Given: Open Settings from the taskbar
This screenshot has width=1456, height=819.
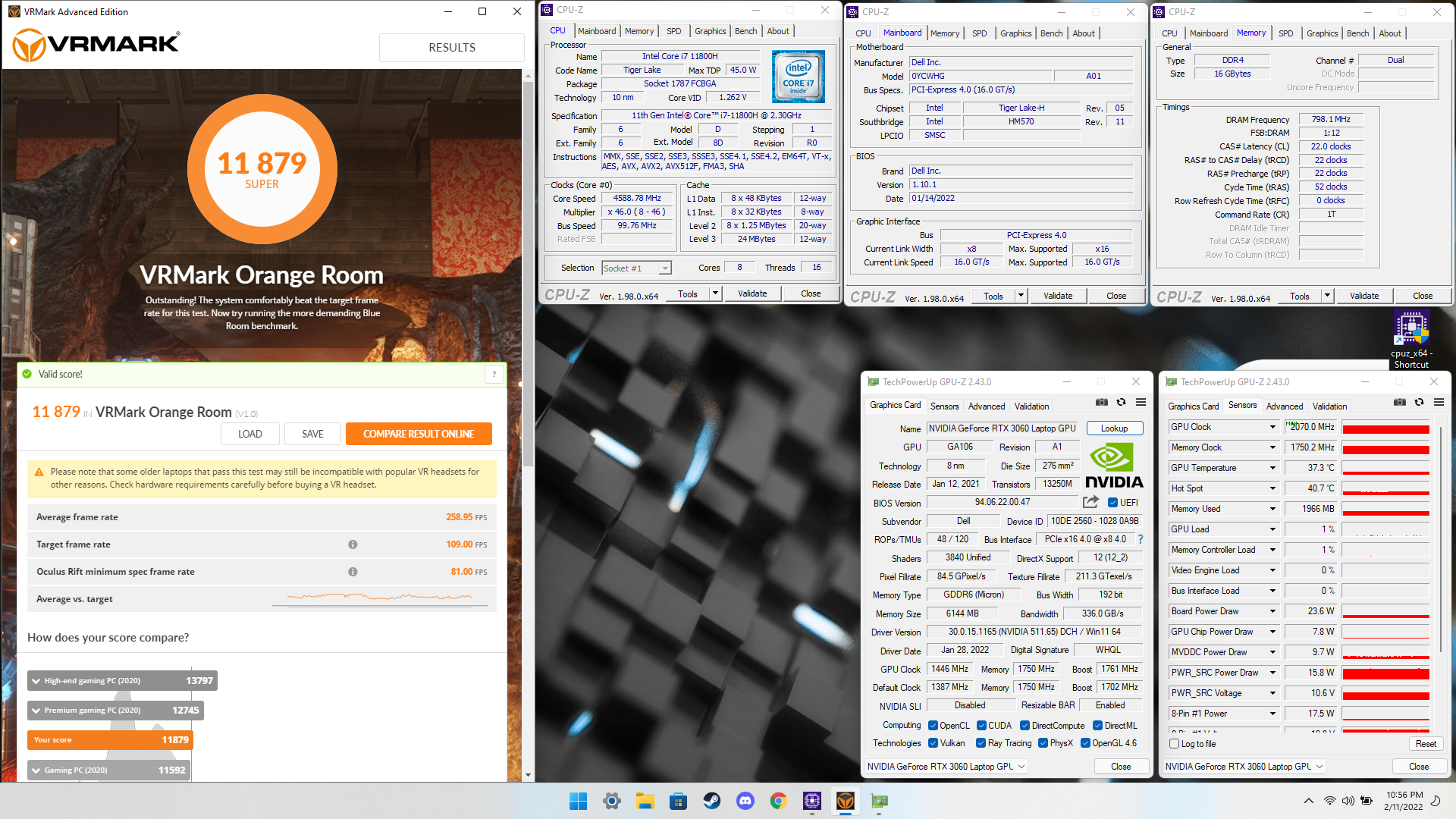Looking at the screenshot, I should 612,801.
